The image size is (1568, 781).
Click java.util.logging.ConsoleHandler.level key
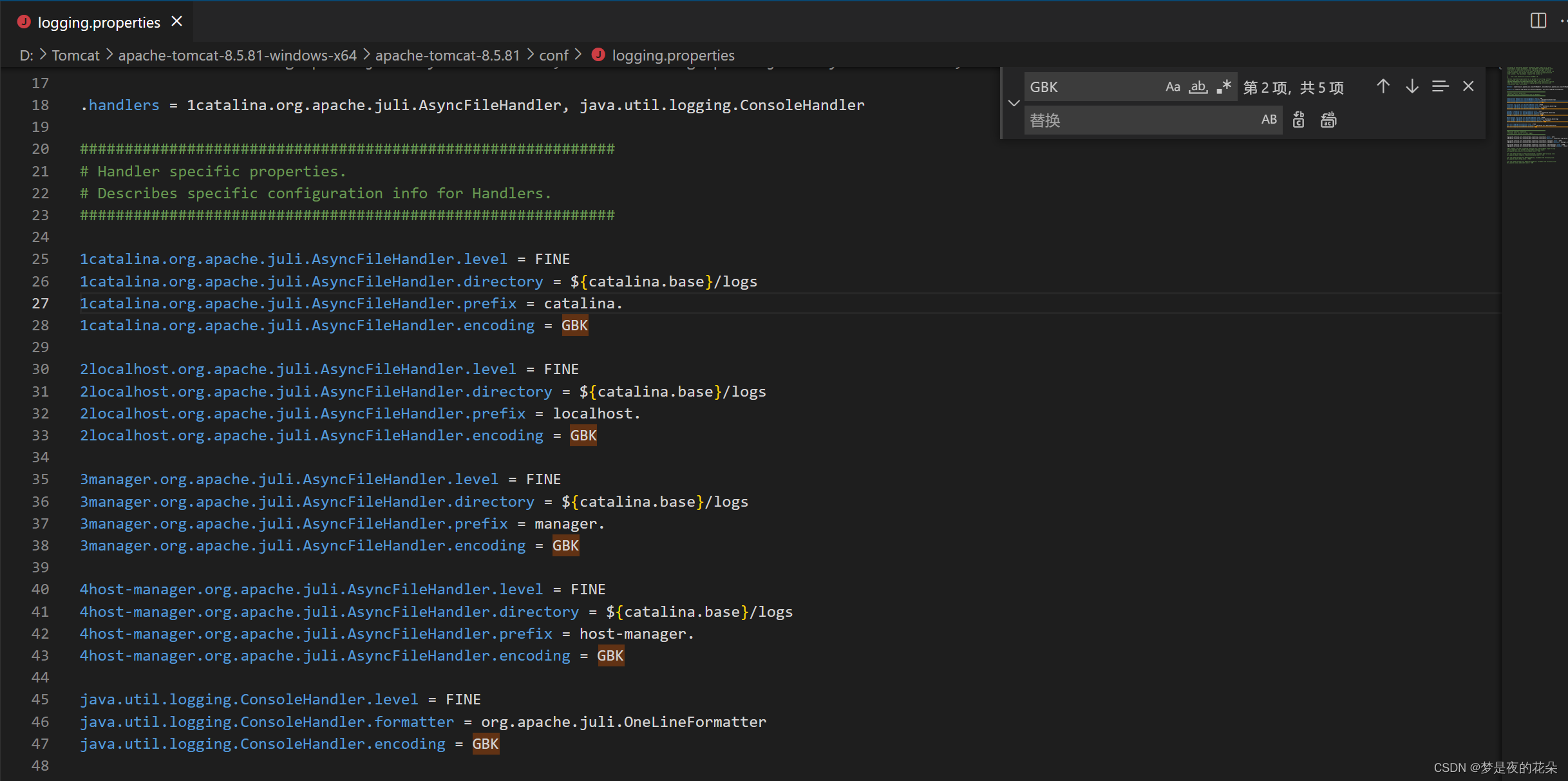point(249,699)
